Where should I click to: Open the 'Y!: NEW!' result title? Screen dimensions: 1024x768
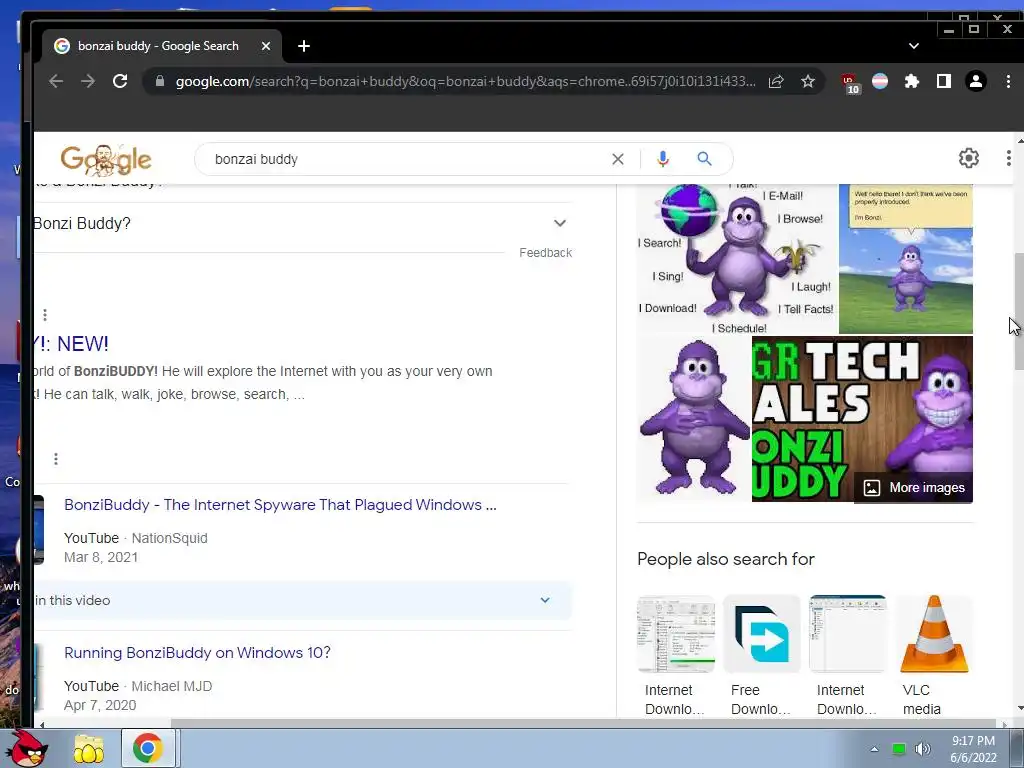tap(71, 344)
